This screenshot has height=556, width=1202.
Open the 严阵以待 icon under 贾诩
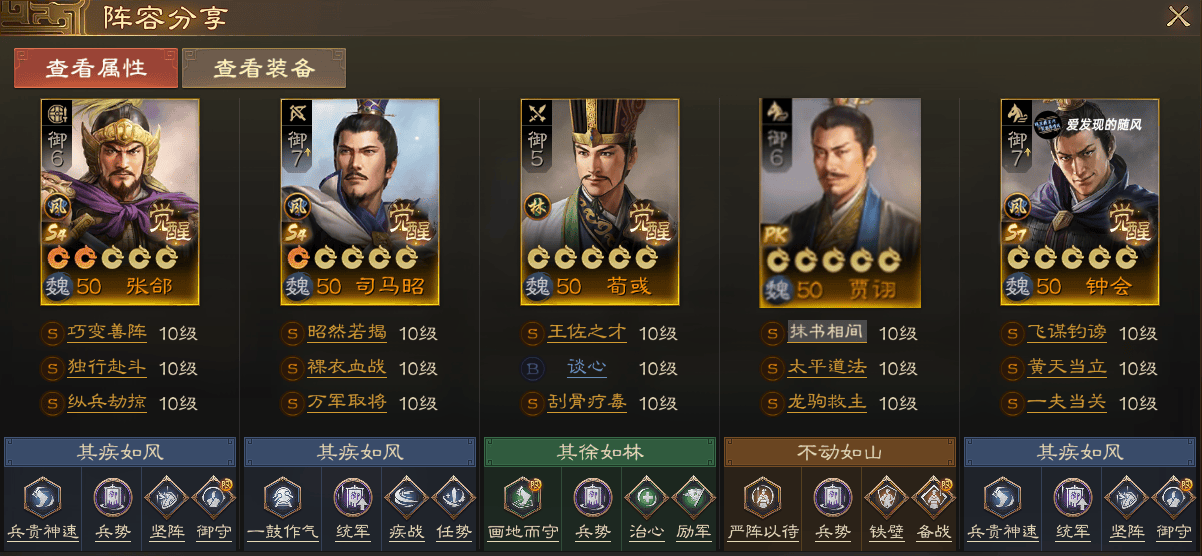tap(762, 497)
